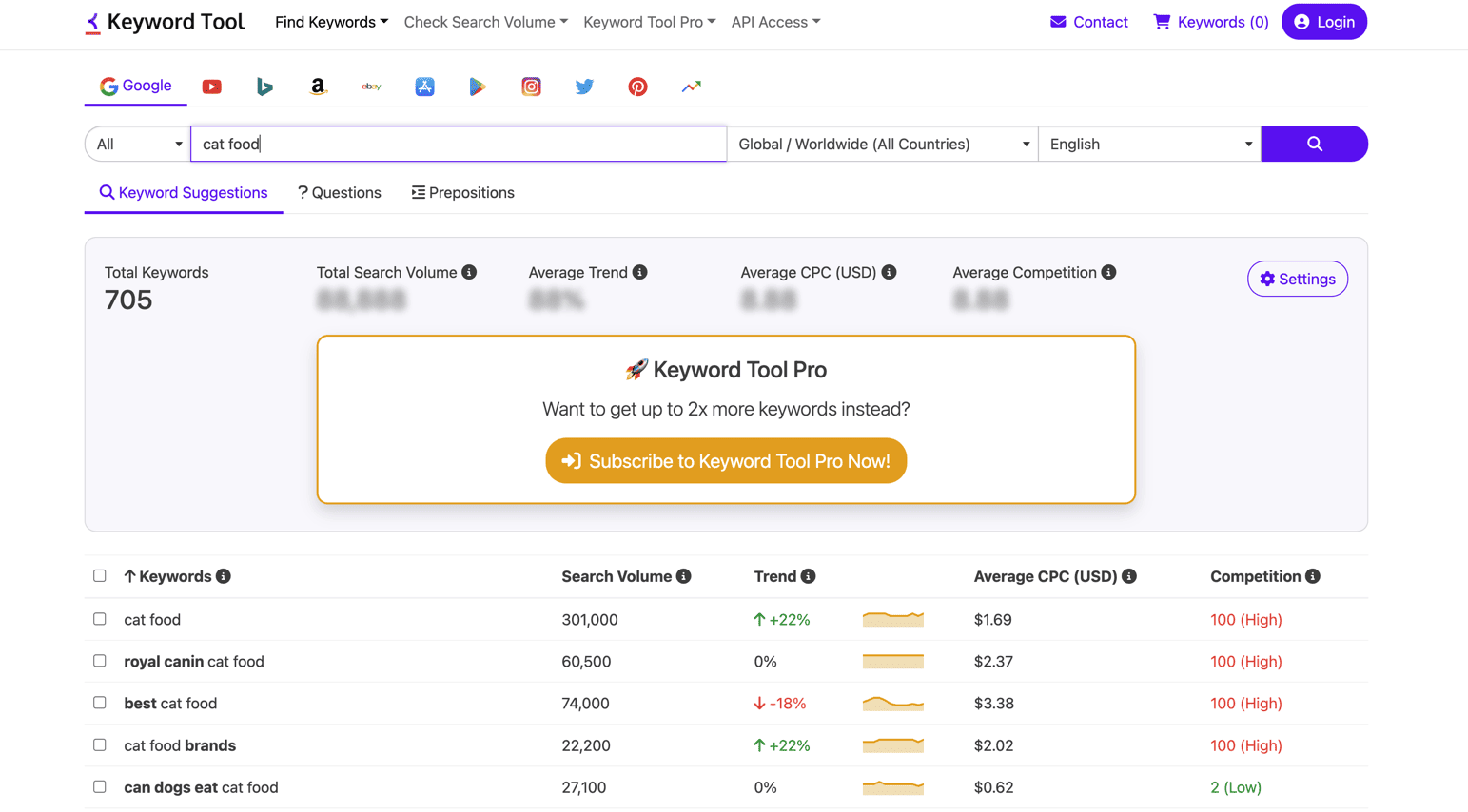Click the Login button
This screenshot has width=1468, height=812.
(1324, 22)
